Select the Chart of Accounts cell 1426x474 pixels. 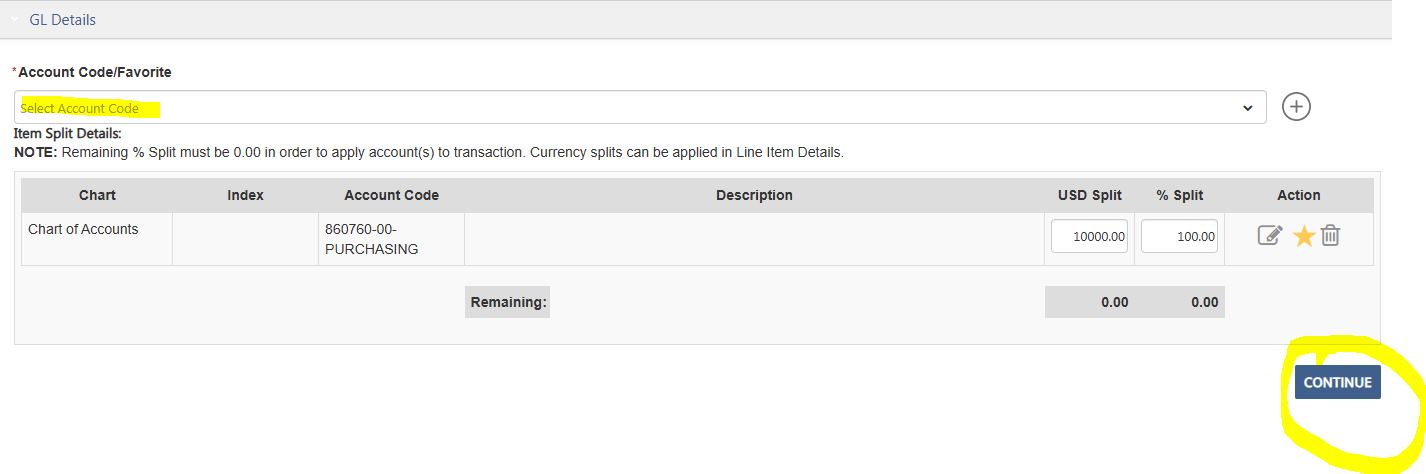(83, 229)
